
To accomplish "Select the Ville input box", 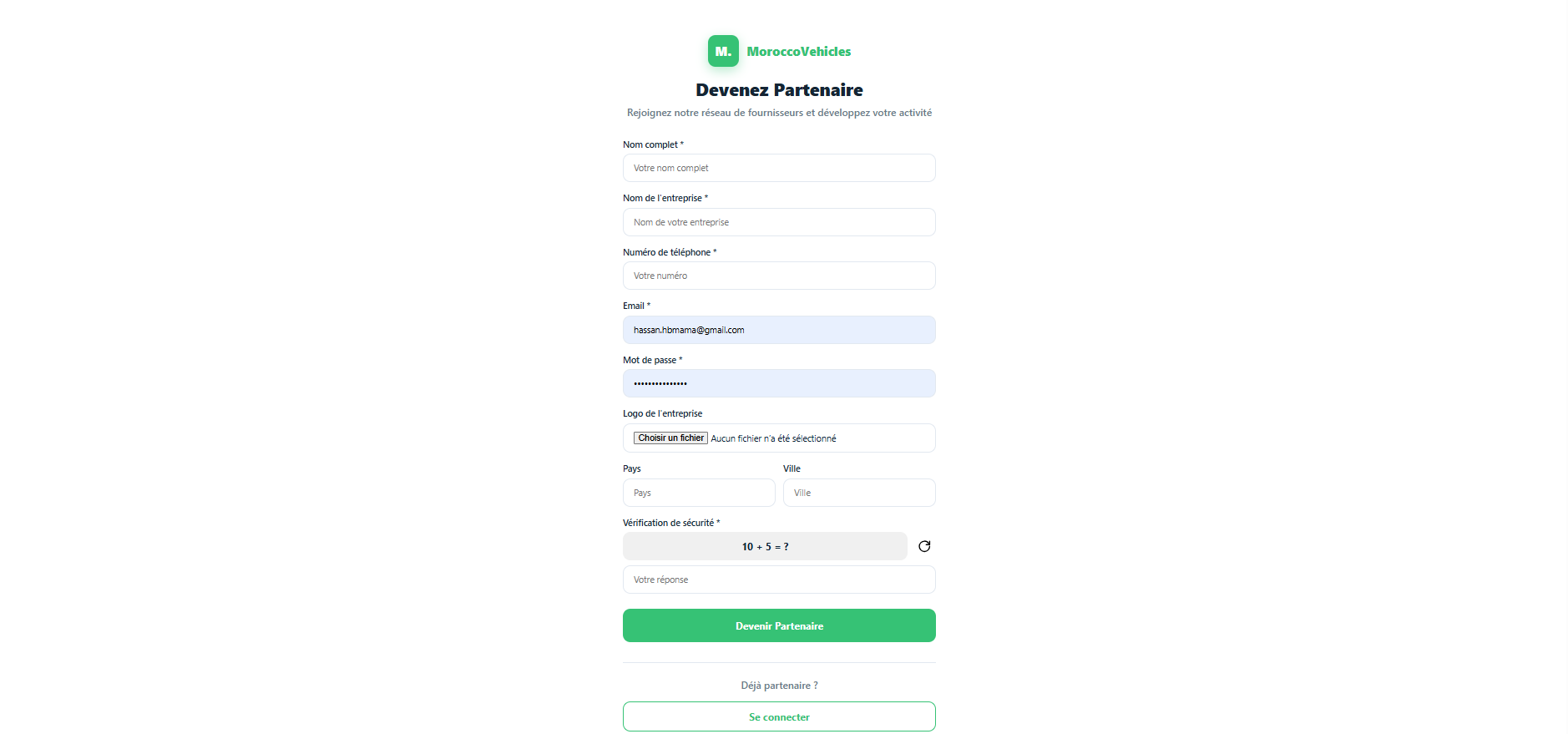I will point(859,493).
